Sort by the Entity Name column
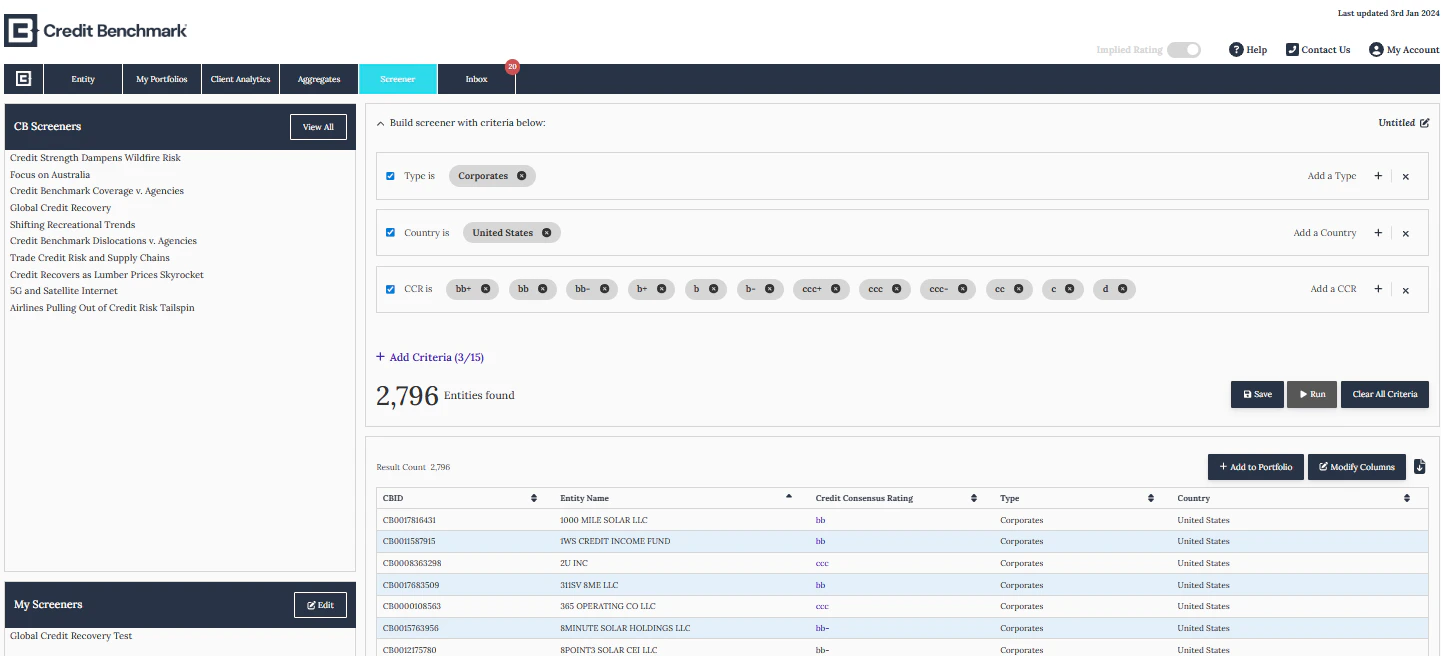Viewport: 1441px width, 656px height. [788, 497]
